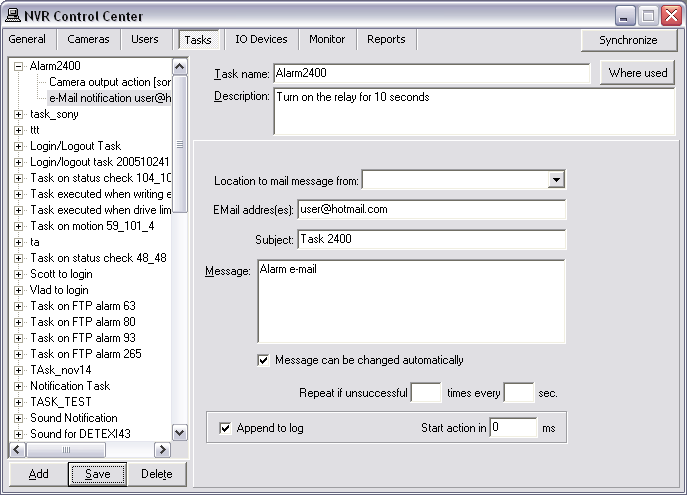Click the Add task button

coord(39,474)
